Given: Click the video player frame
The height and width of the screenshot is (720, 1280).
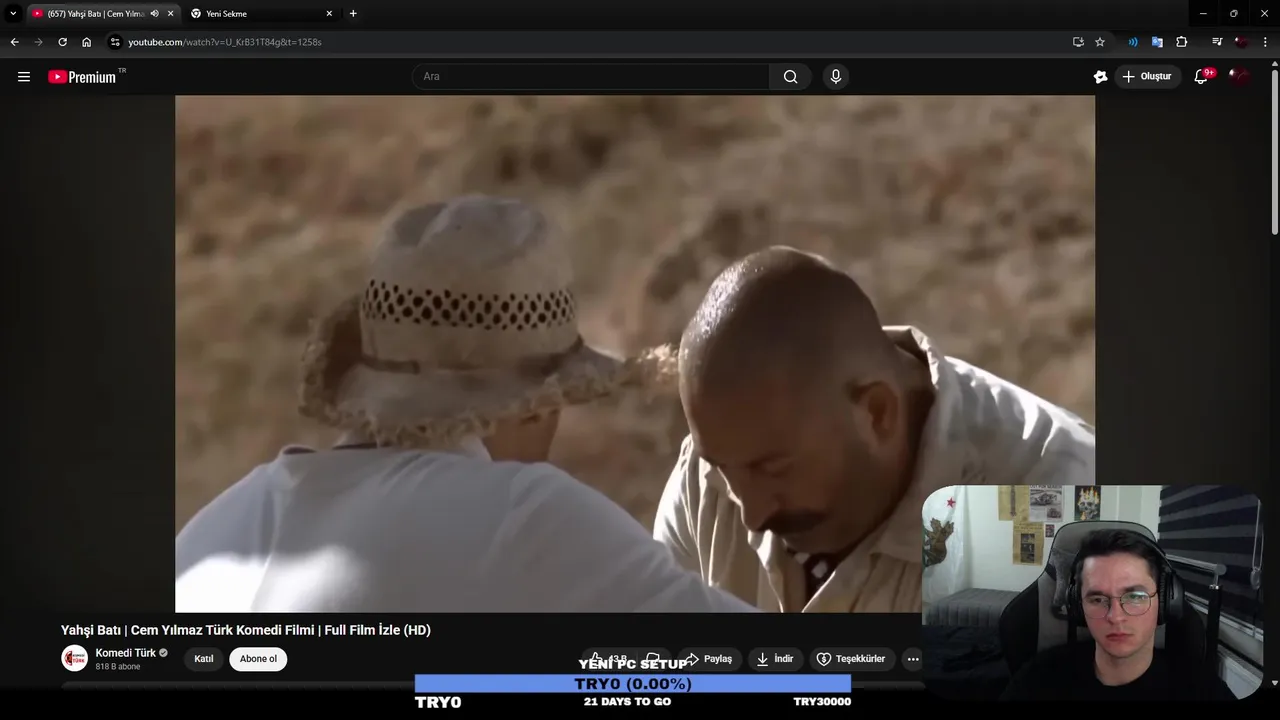Looking at the screenshot, I should click(635, 353).
